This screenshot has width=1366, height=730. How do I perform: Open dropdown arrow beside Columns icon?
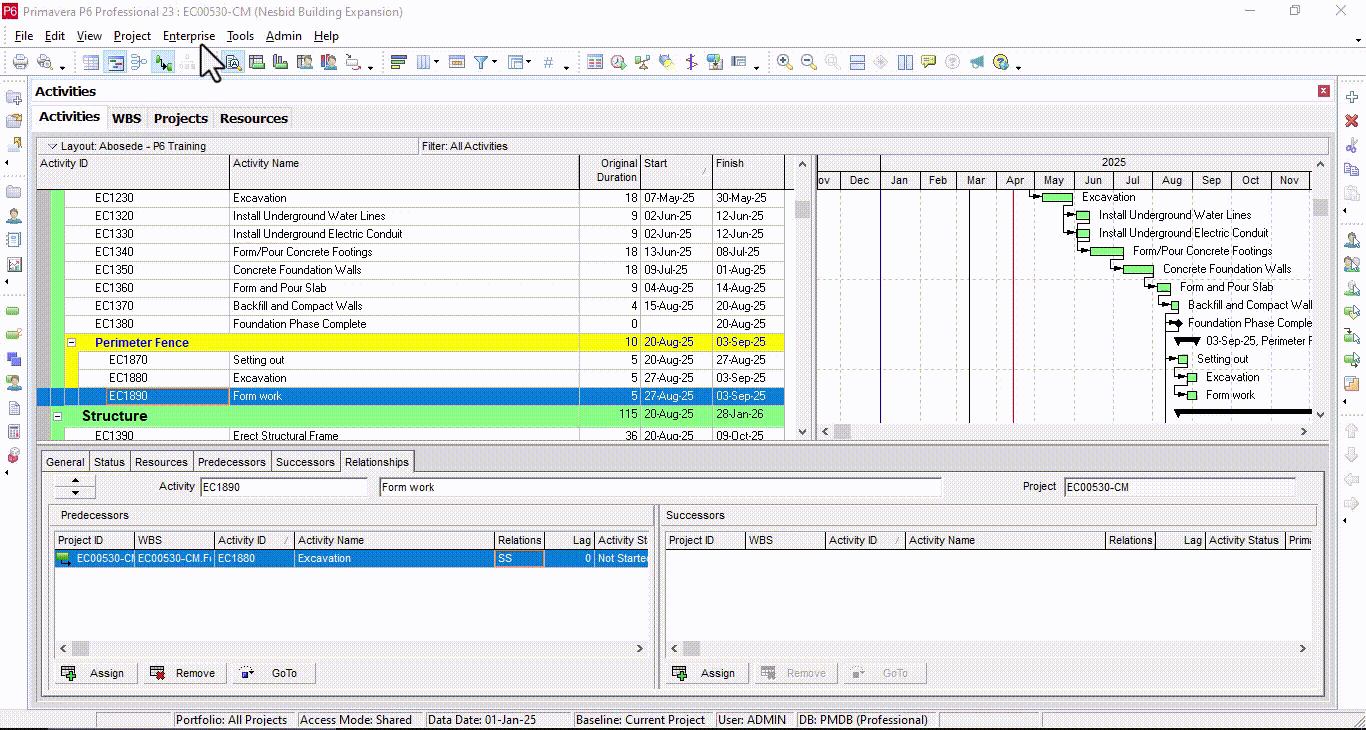[x=436, y=63]
